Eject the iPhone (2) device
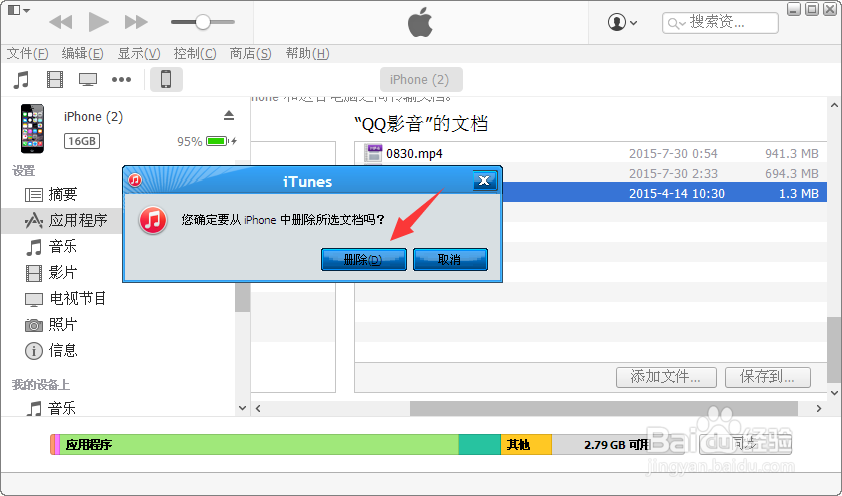 [229, 115]
